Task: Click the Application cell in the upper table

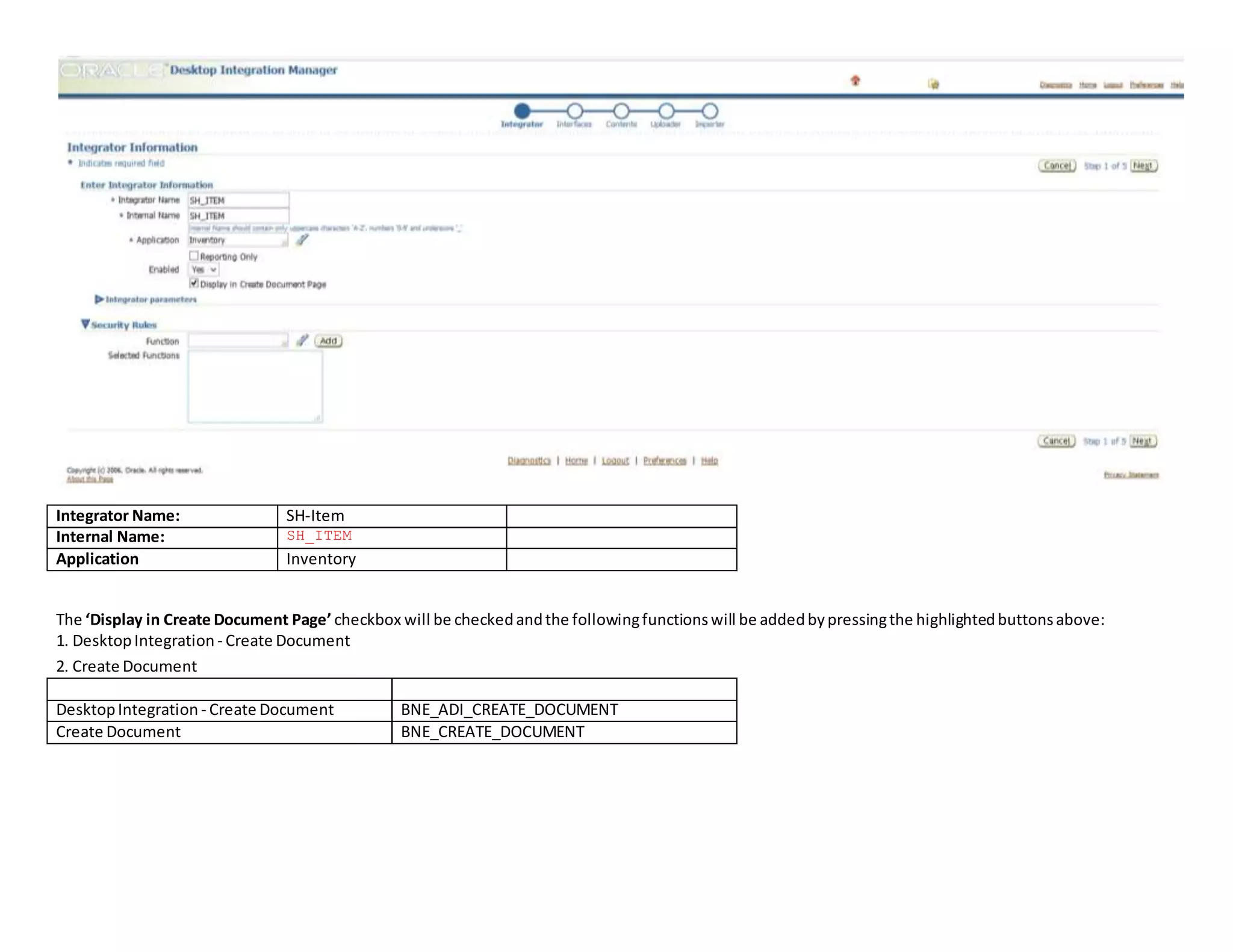Action: (163, 559)
